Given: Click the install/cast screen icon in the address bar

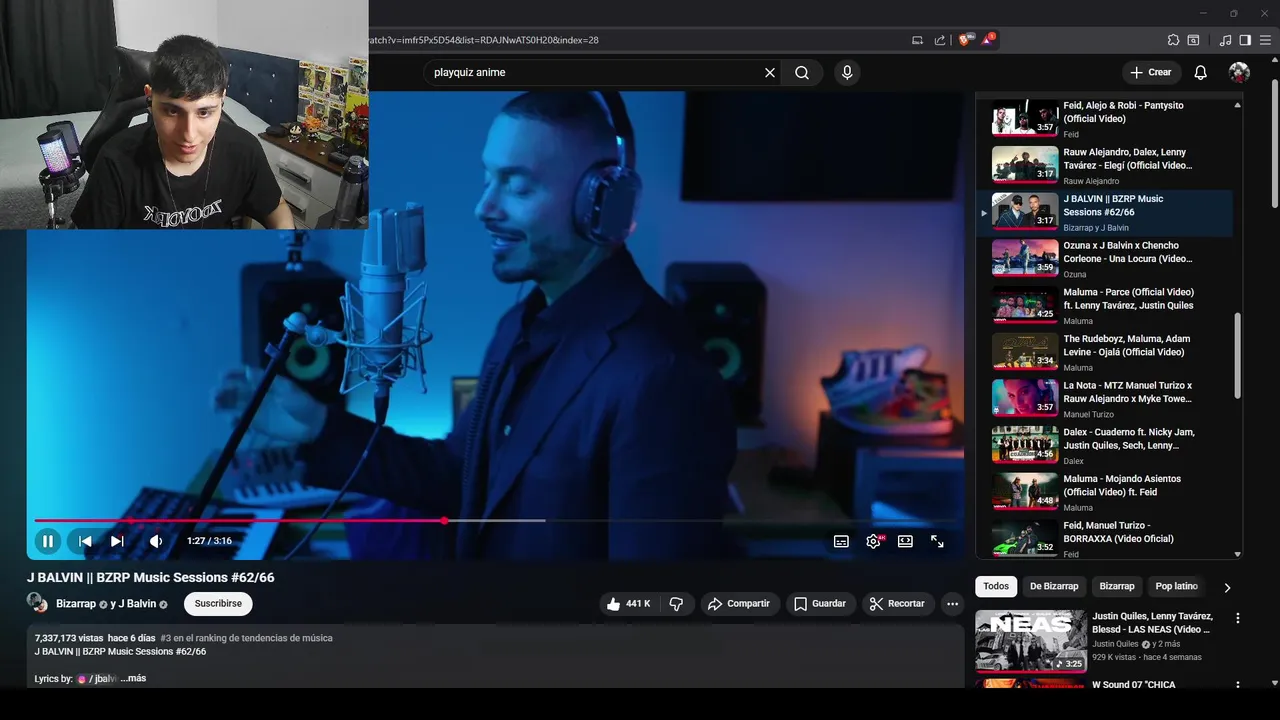Looking at the screenshot, I should pyautogui.click(x=917, y=40).
